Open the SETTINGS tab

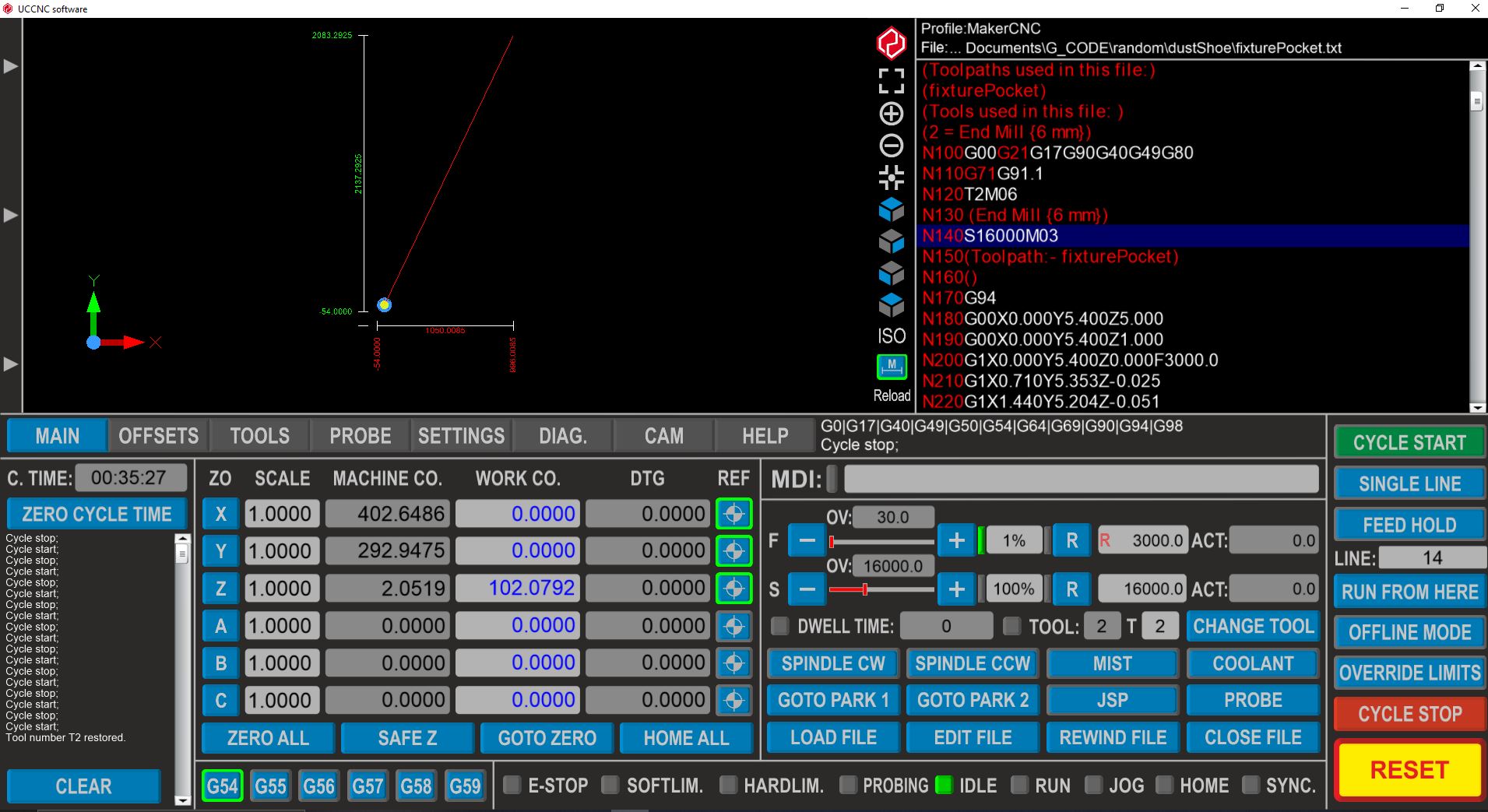(x=462, y=436)
